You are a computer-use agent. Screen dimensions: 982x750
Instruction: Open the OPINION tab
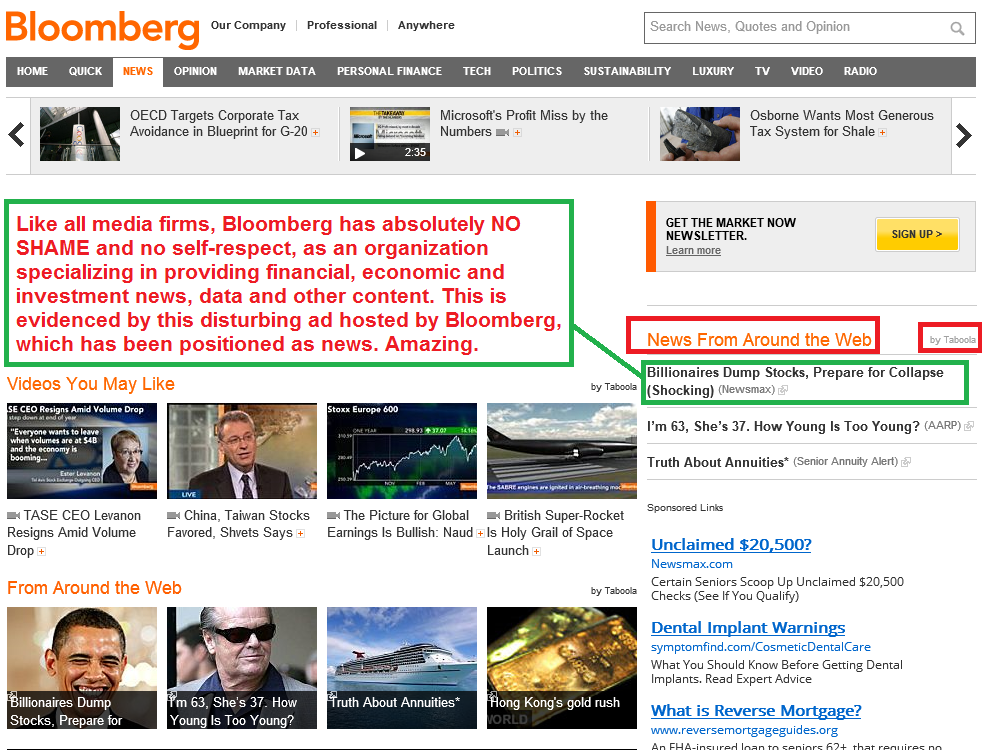click(x=195, y=71)
